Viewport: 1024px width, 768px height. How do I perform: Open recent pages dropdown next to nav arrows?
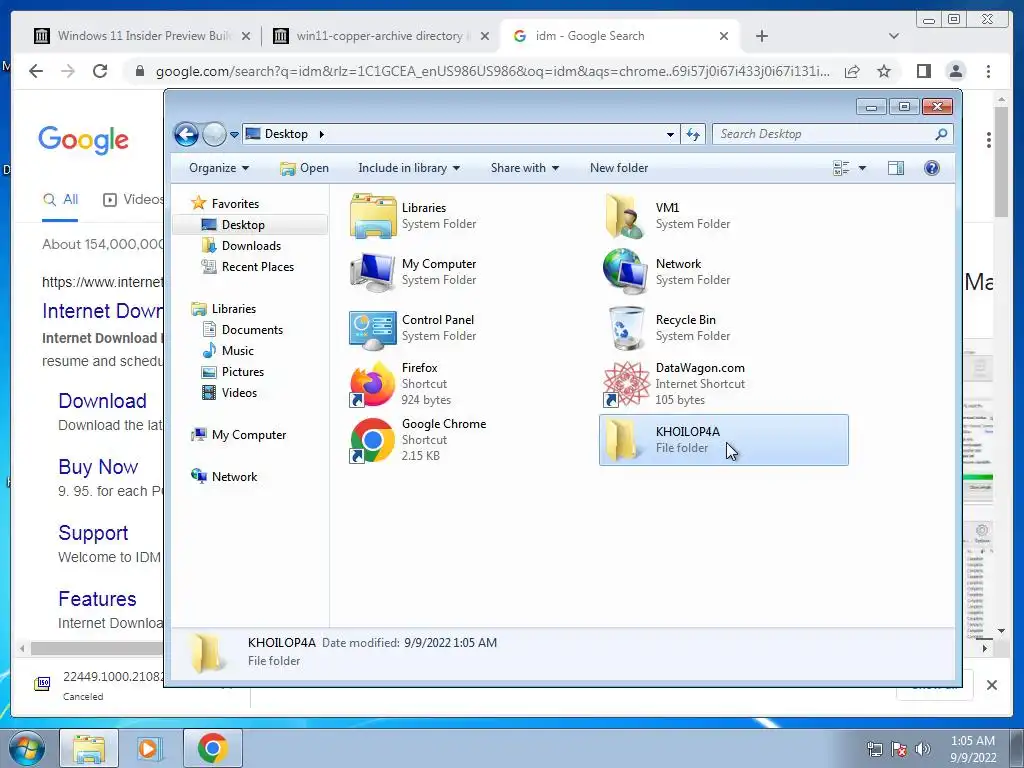click(x=234, y=135)
